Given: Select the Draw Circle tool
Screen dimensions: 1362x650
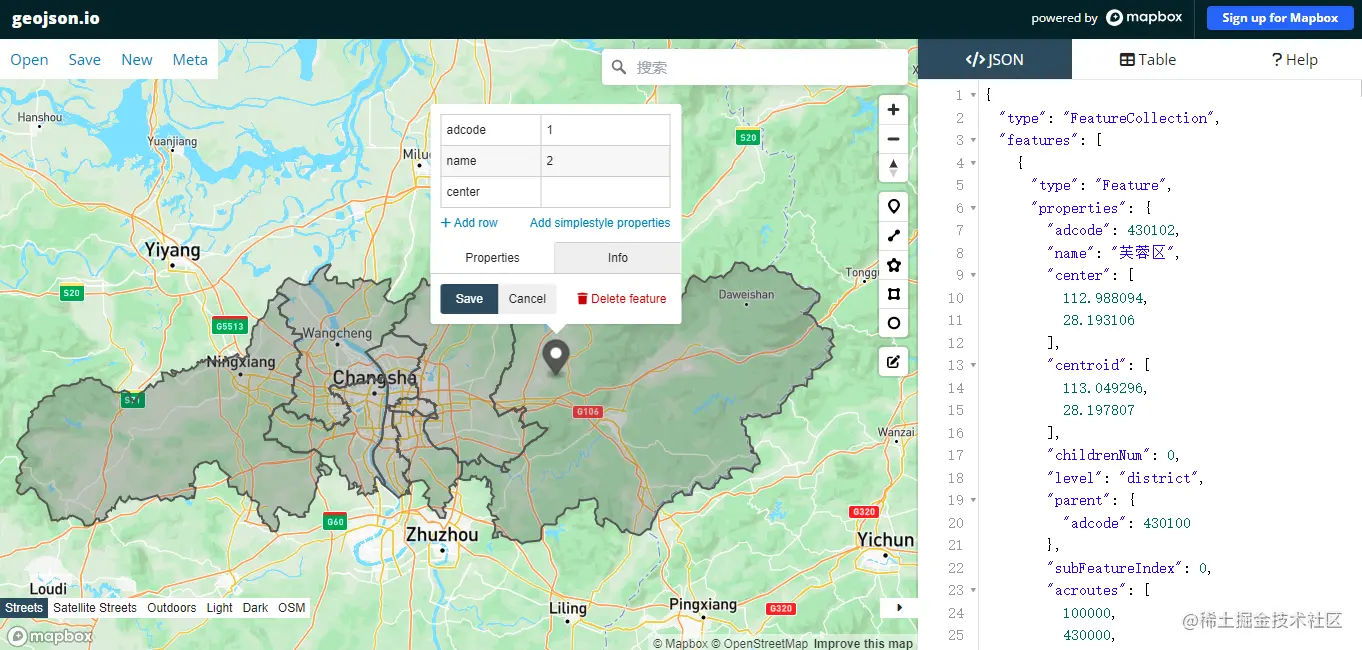Looking at the screenshot, I should click(893, 323).
